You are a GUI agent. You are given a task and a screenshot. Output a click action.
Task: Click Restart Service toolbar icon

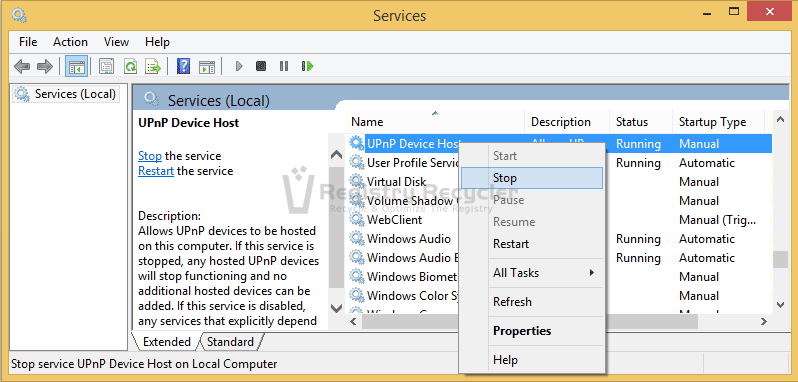pos(307,66)
